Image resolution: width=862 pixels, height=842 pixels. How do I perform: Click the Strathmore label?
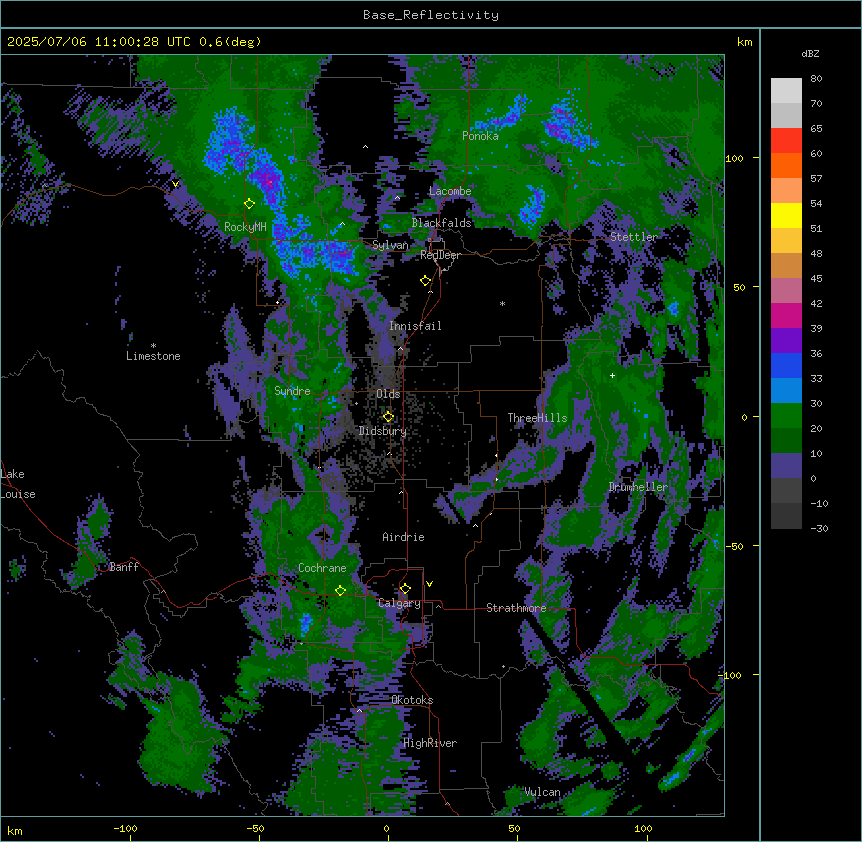pyautogui.click(x=516, y=608)
